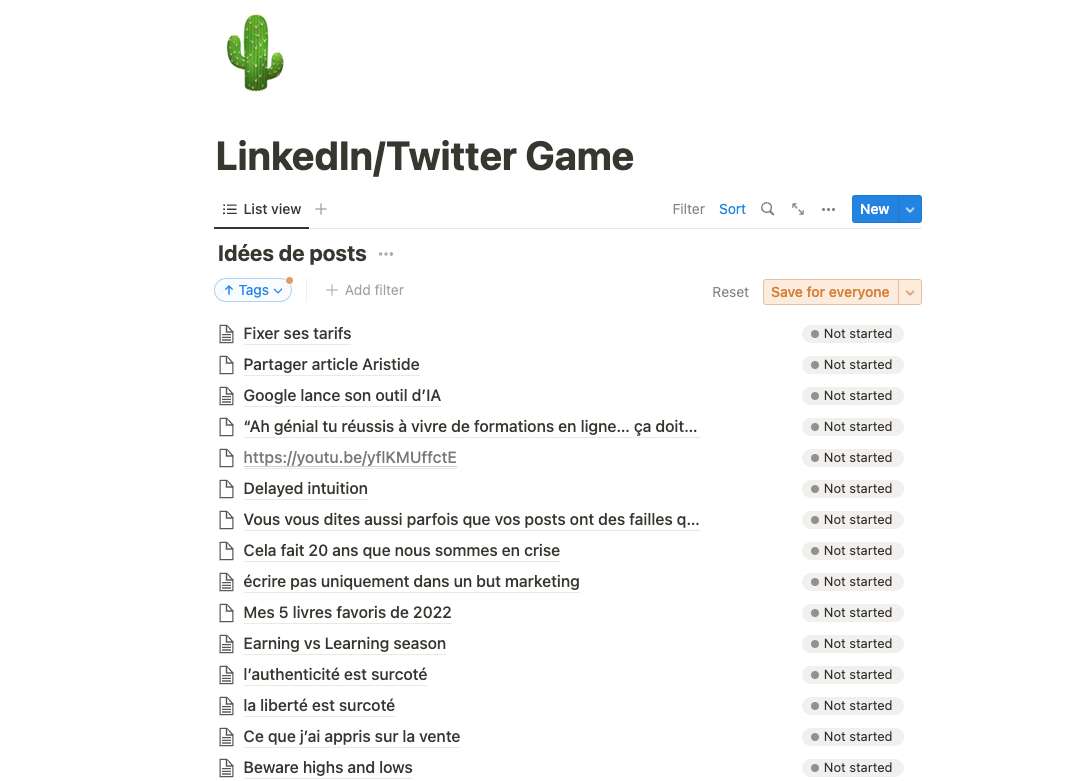
Task: Click the expand full page arrows icon
Action: 798,209
